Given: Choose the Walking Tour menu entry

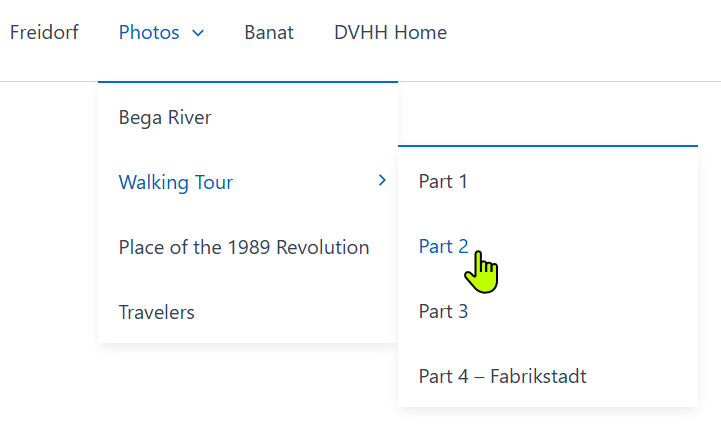Looking at the screenshot, I should 176,182.
